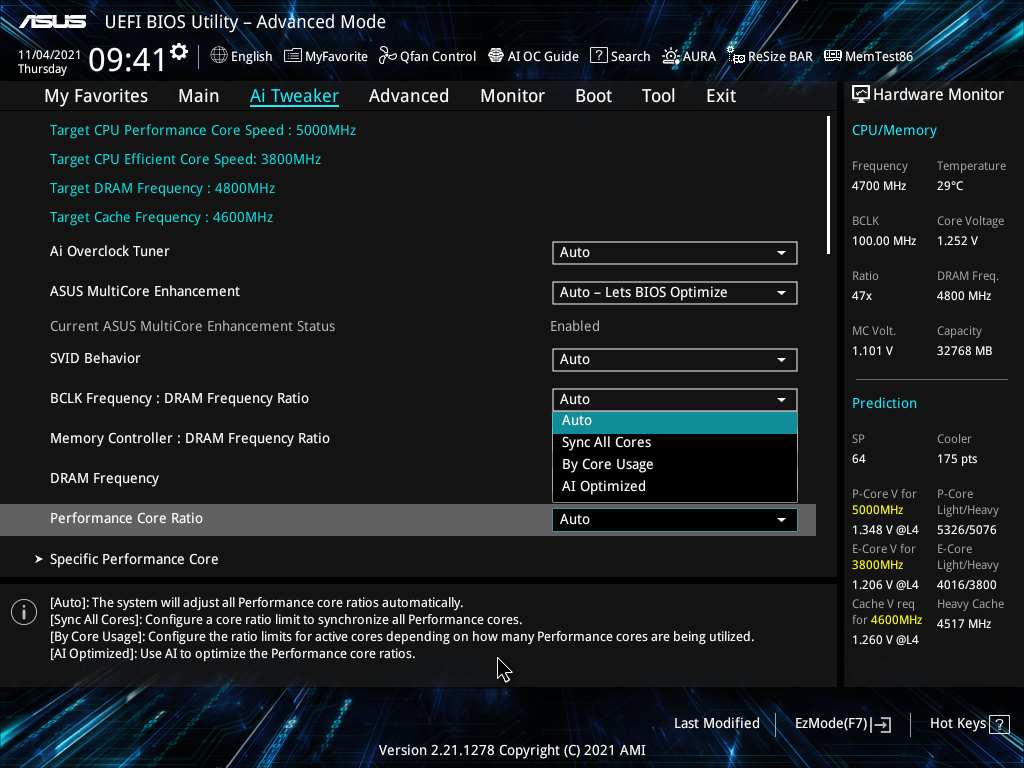Click Target DRAM Frequency : 4800MHz text
The height and width of the screenshot is (768, 1024).
(x=162, y=189)
